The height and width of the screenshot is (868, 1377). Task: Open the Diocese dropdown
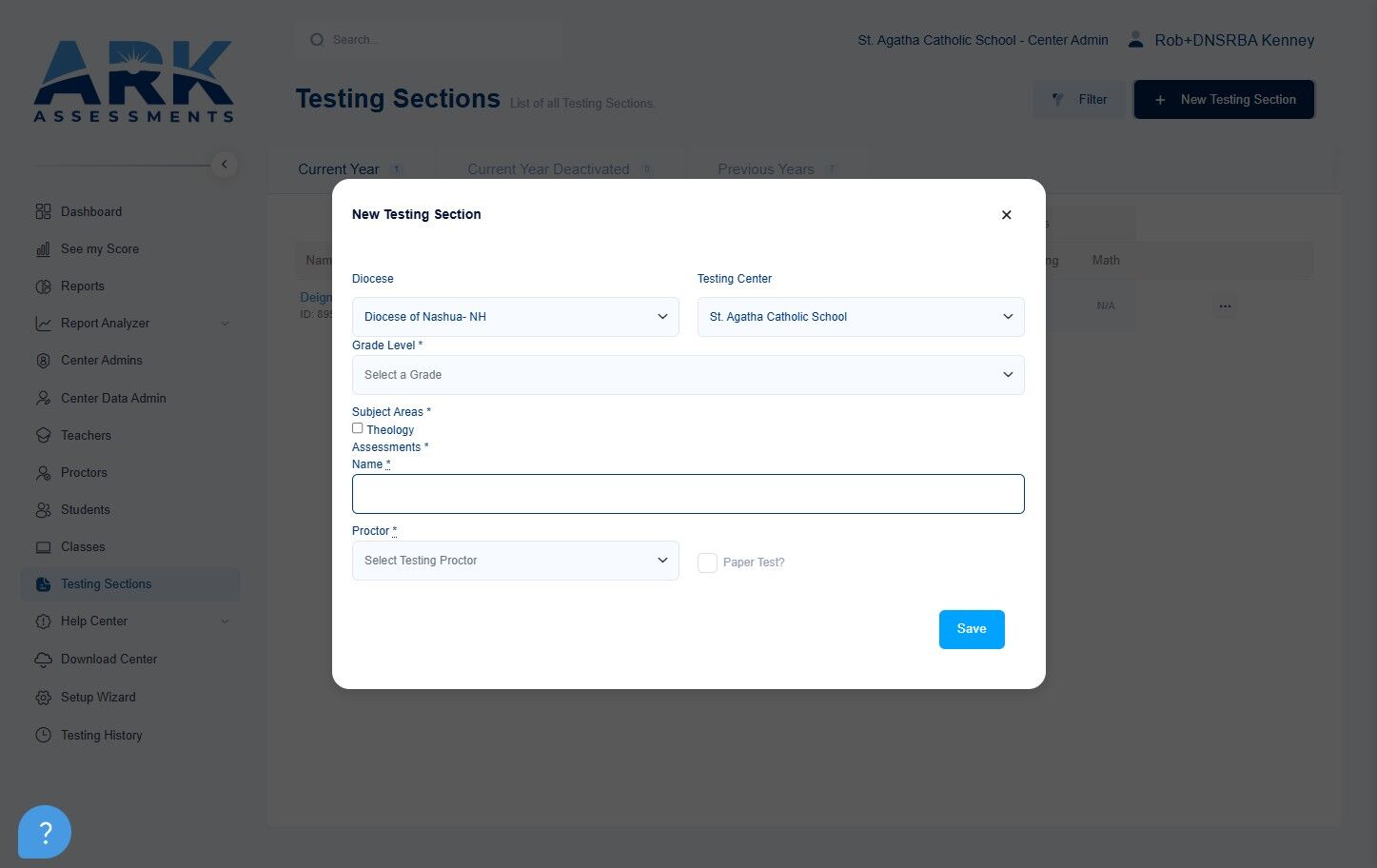tap(515, 317)
